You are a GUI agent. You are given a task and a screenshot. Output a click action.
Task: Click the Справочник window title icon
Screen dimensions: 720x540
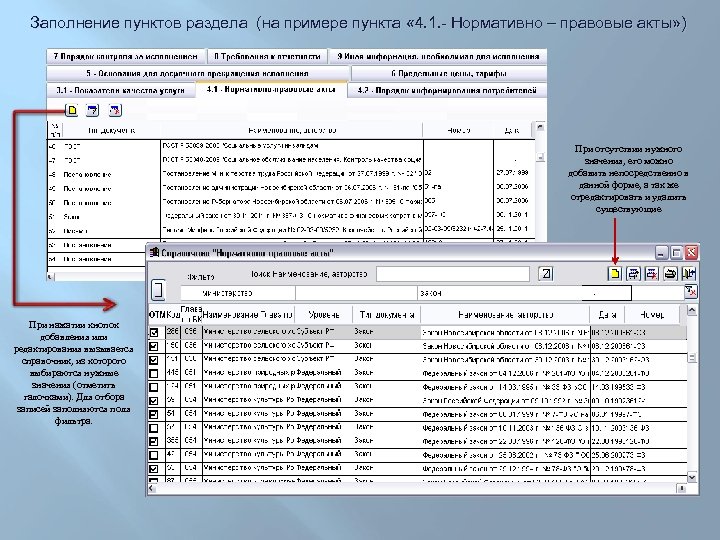pyautogui.click(x=154, y=253)
